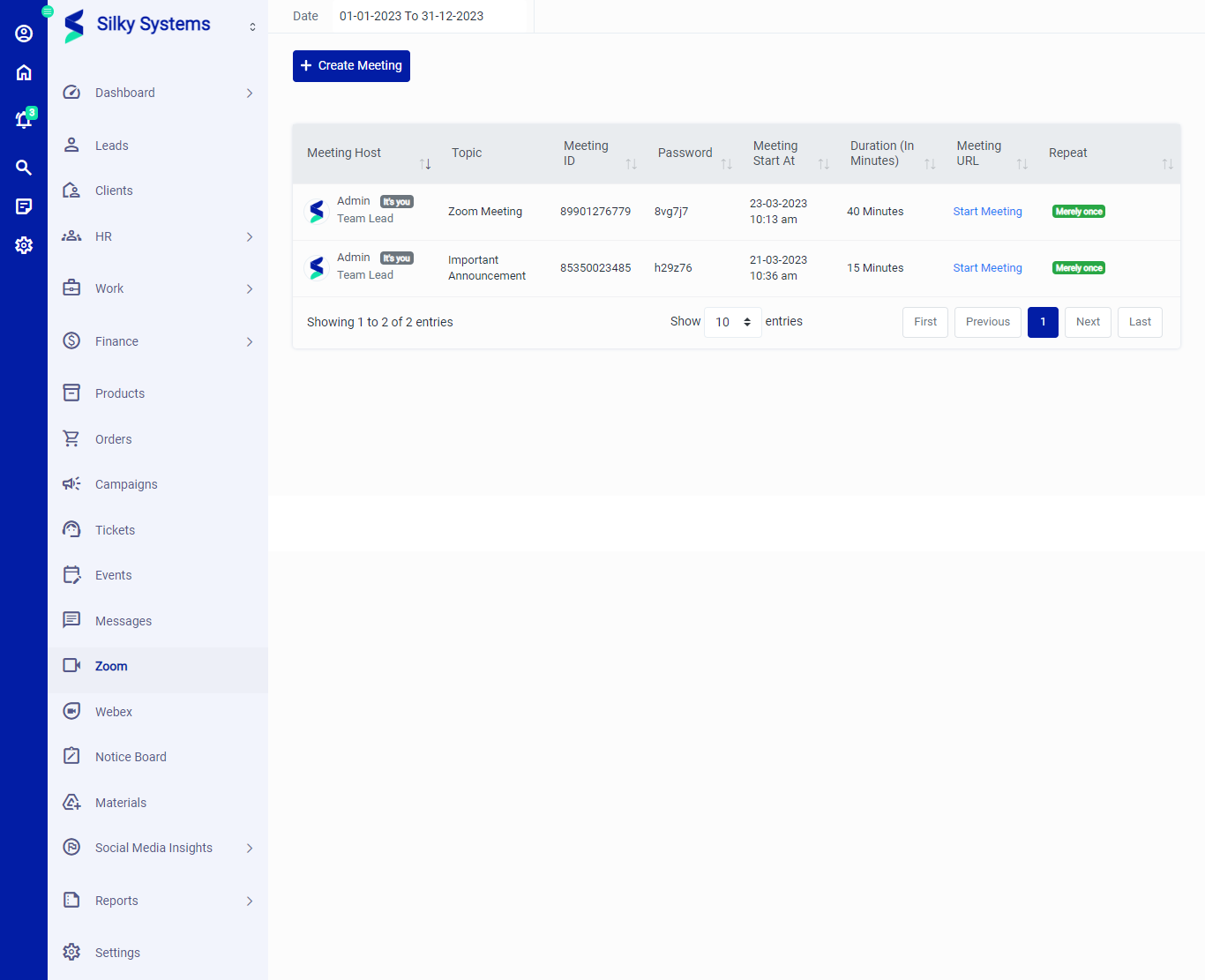Click the home icon in left rail
Screen dimensions: 1205x980
tap(24, 72)
